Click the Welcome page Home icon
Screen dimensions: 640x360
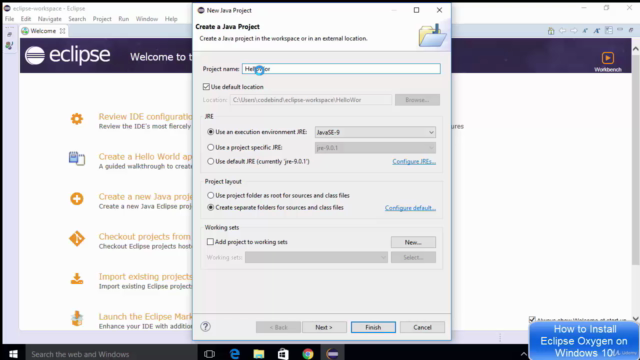point(551,31)
